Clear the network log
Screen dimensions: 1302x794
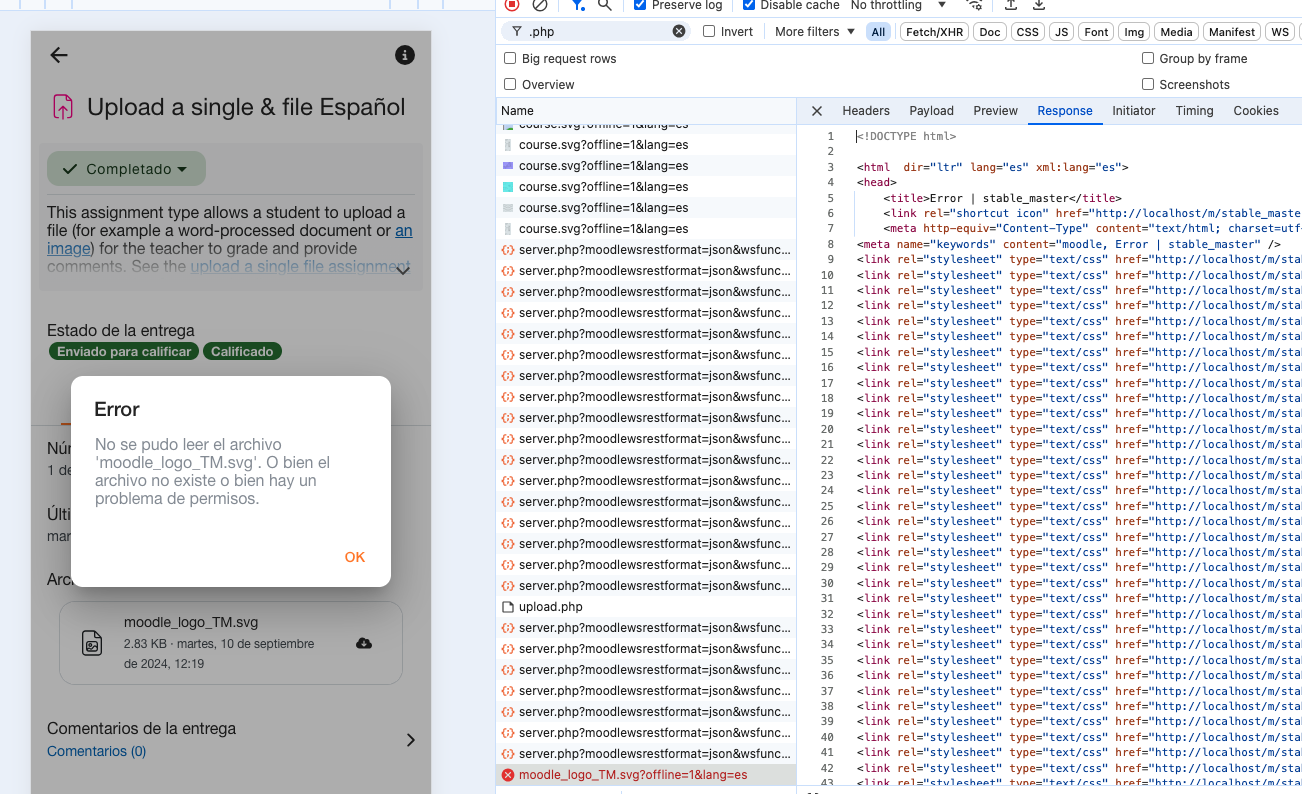pyautogui.click(x=540, y=5)
